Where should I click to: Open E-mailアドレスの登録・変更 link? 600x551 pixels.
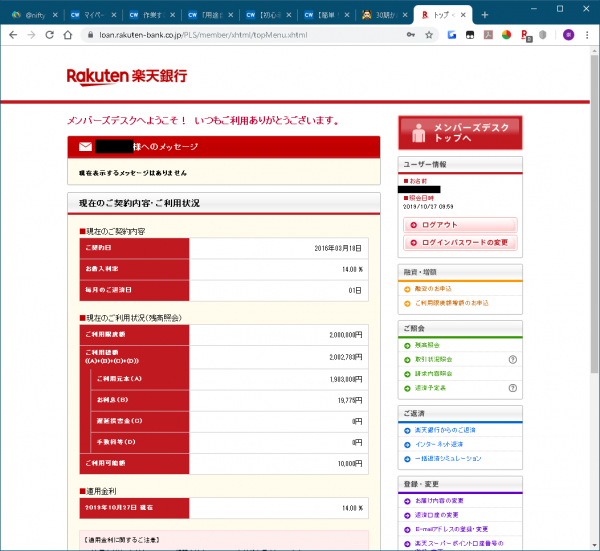[452, 529]
